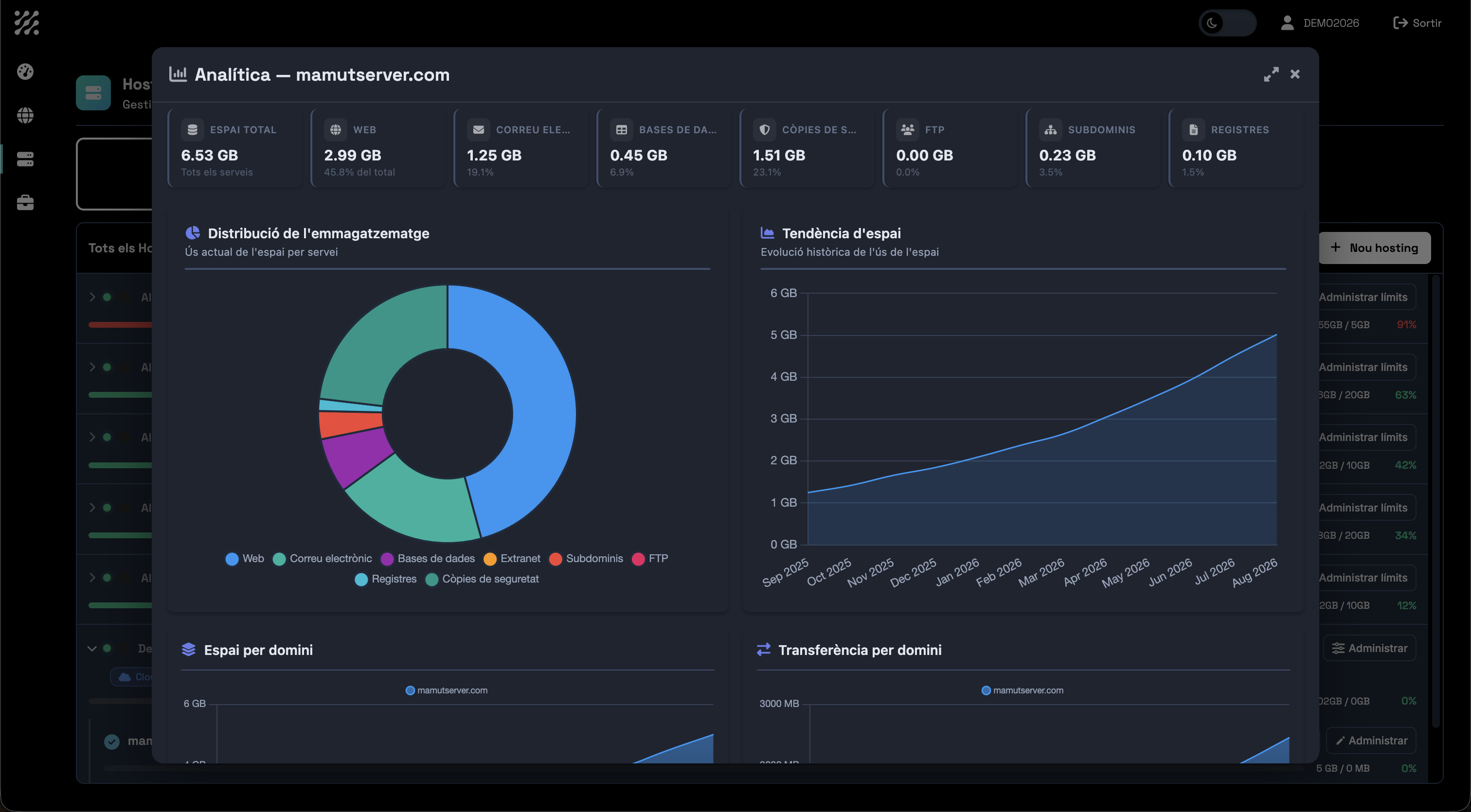Click the Web 2.99 GB value
Screen dimensions: 1471x812
click(x=352, y=155)
